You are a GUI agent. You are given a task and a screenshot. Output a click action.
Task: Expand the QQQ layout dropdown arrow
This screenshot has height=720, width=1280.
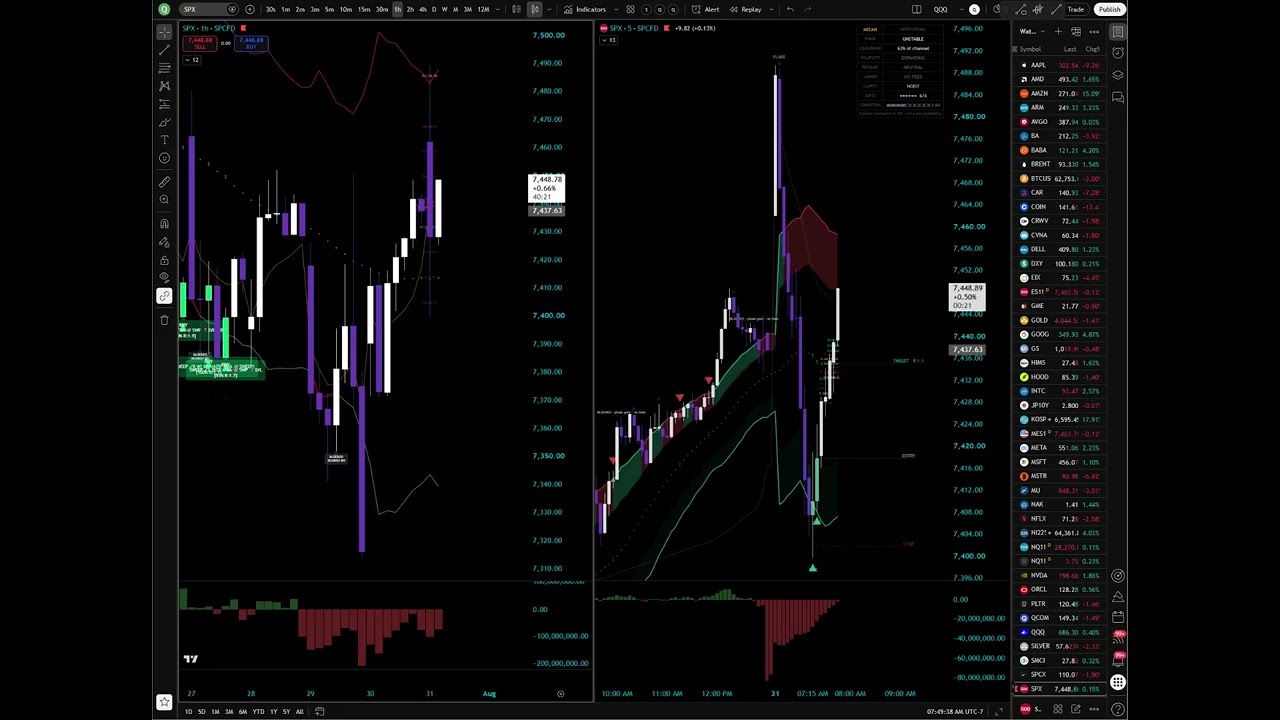(x=961, y=9)
